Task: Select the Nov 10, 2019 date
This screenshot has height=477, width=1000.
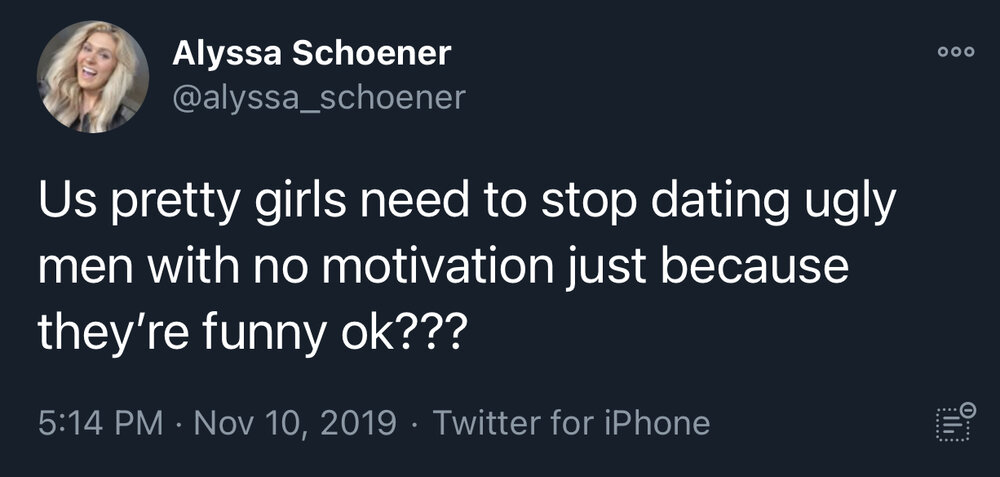Action: [295, 423]
